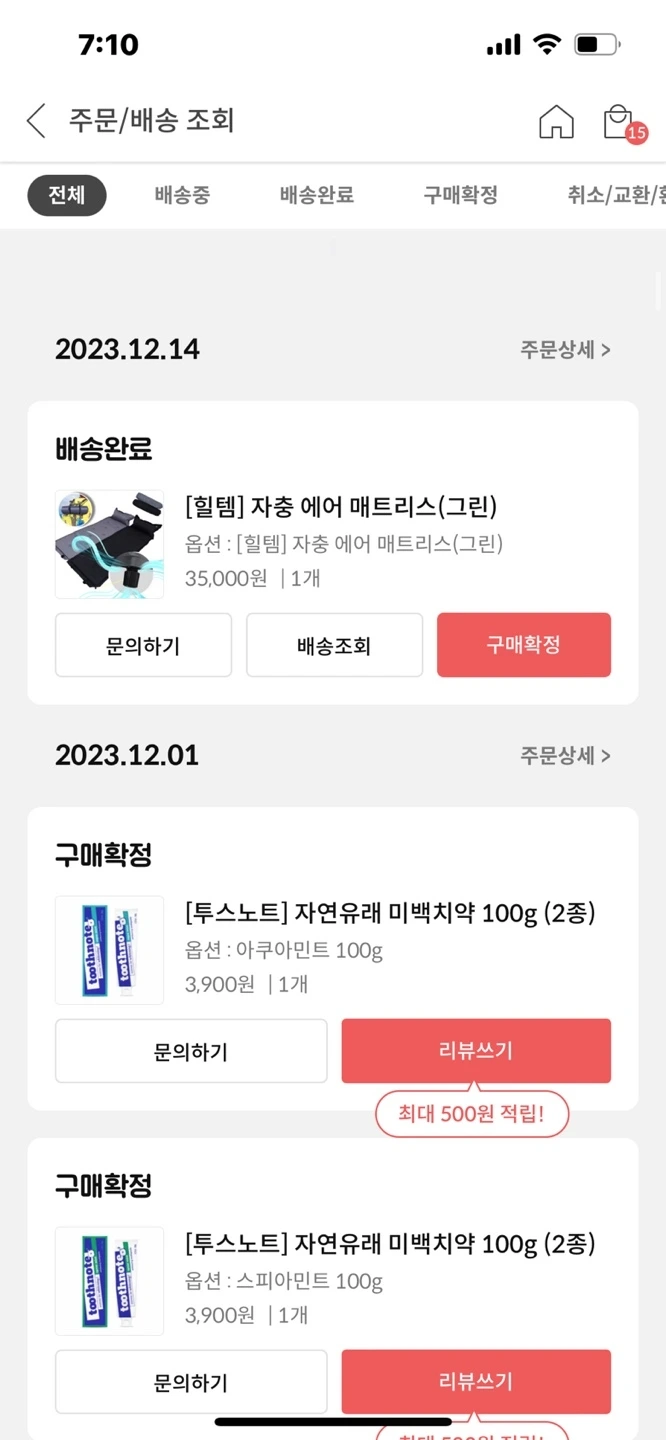Go back using the left arrow icon
The width and height of the screenshot is (666, 1440).
click(34, 120)
